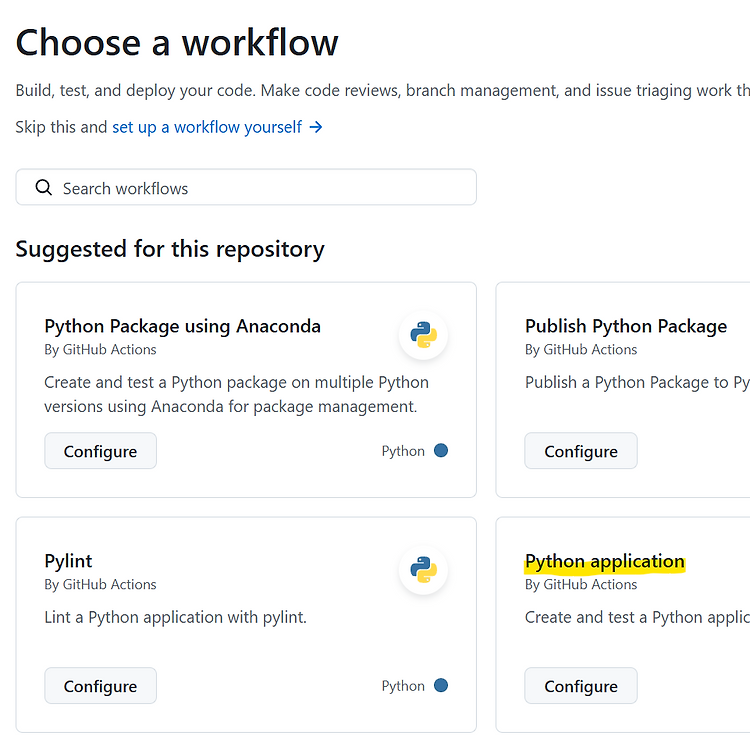Click the 'Python' language label on Pylint card

coord(403,686)
